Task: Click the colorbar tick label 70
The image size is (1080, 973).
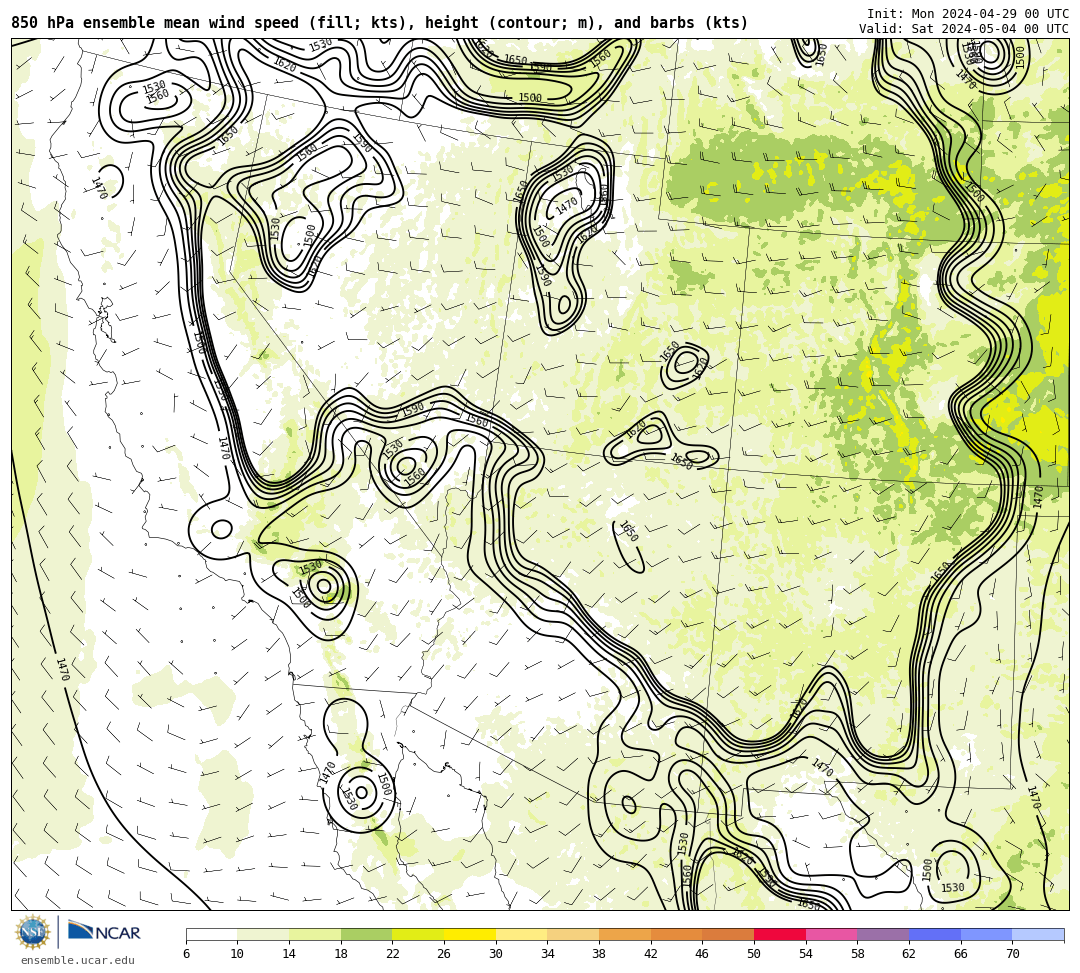Action: [x=1012, y=954]
